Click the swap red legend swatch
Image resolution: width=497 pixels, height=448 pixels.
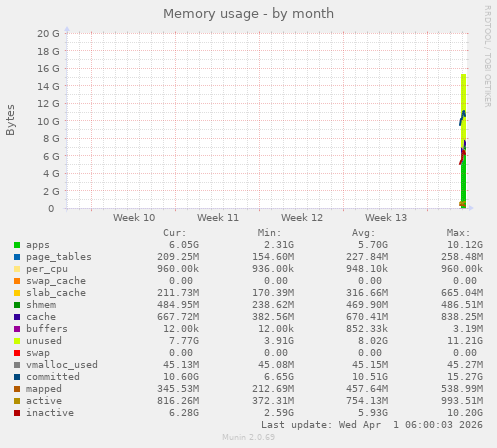[17, 353]
